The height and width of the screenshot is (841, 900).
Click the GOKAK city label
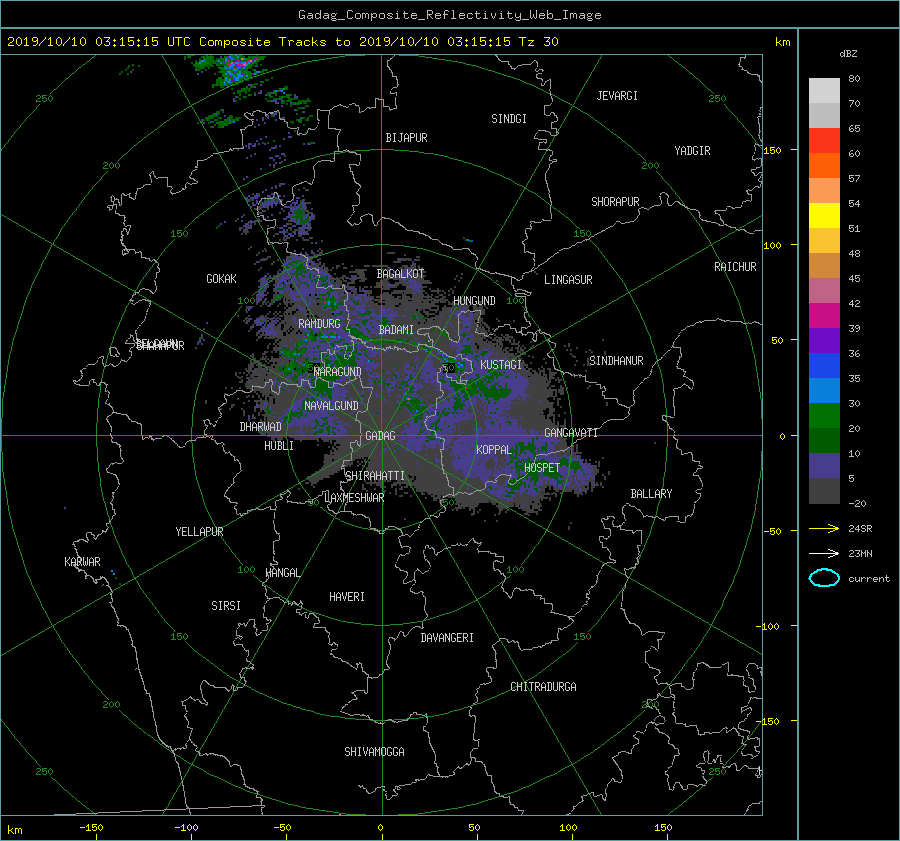click(x=221, y=279)
